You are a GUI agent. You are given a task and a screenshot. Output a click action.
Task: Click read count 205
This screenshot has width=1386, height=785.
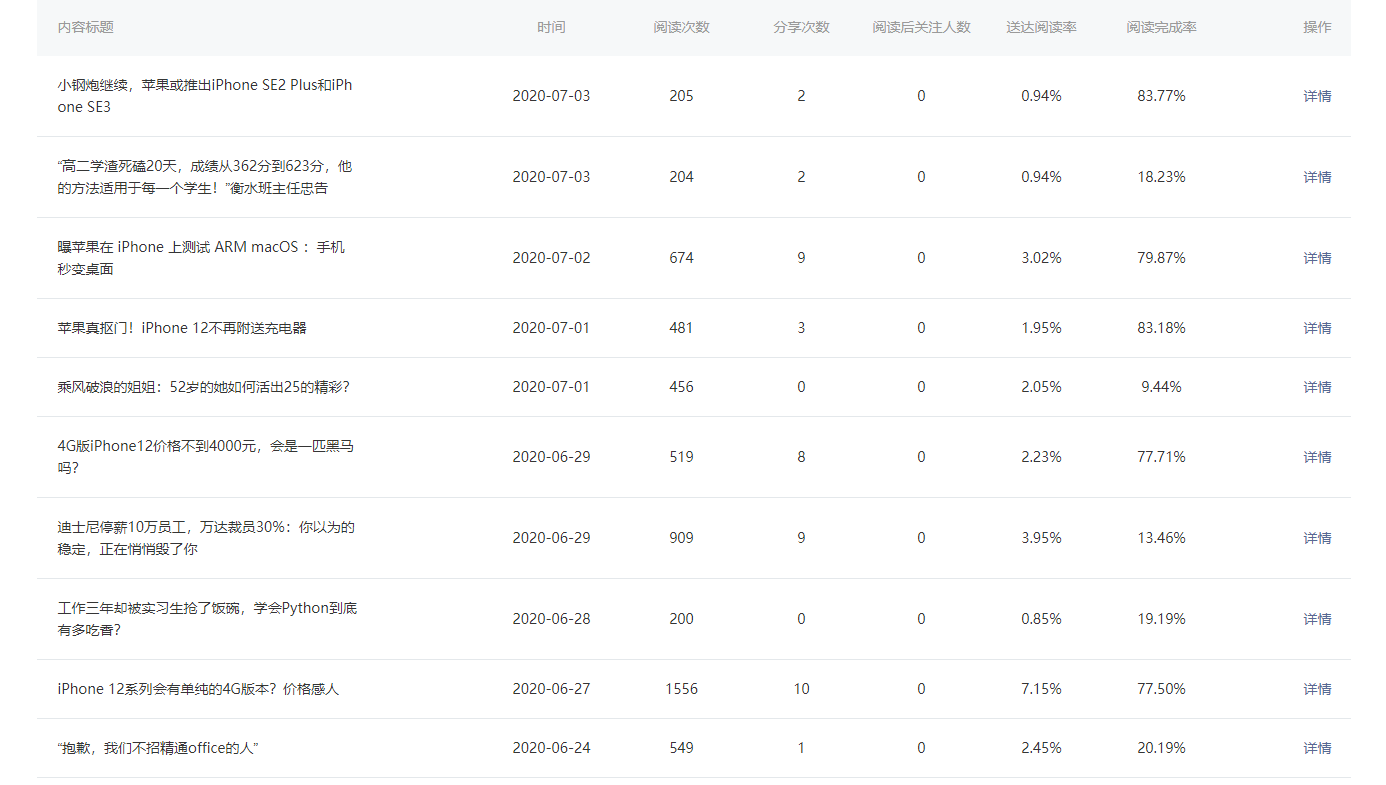pyautogui.click(x=682, y=96)
